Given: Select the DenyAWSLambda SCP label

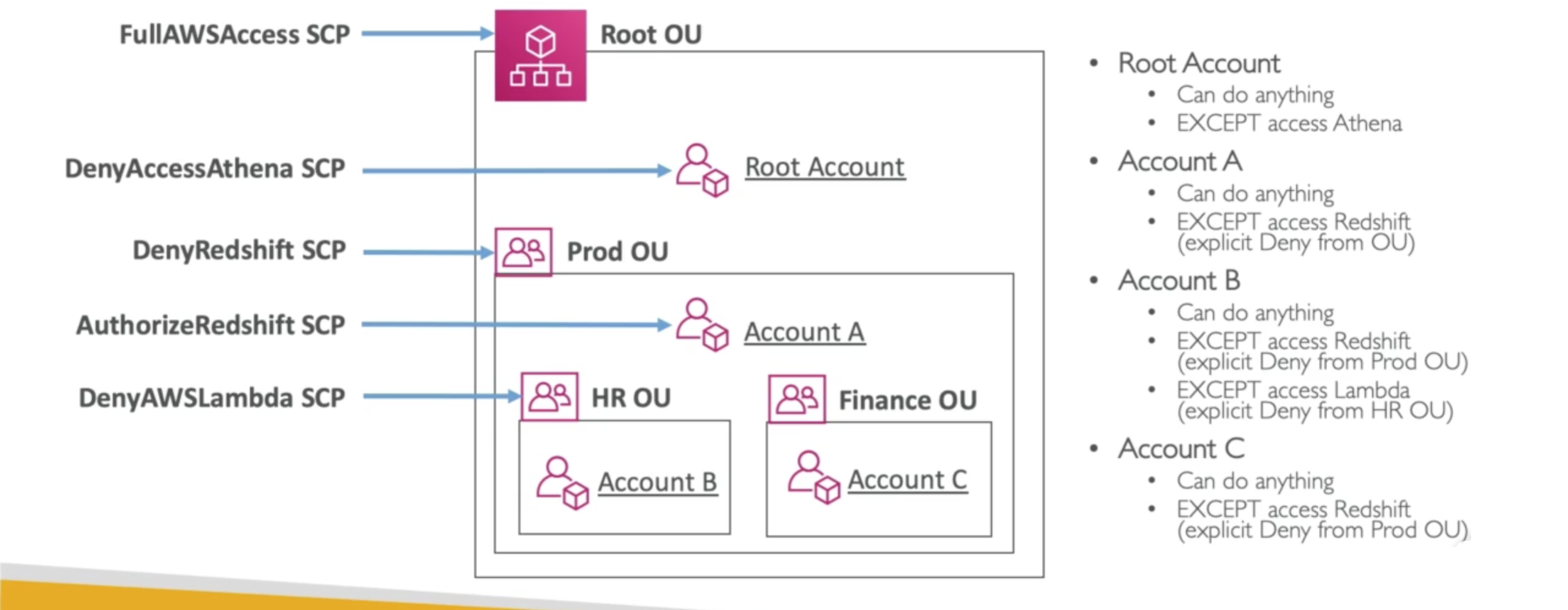Looking at the screenshot, I should coord(212,397).
